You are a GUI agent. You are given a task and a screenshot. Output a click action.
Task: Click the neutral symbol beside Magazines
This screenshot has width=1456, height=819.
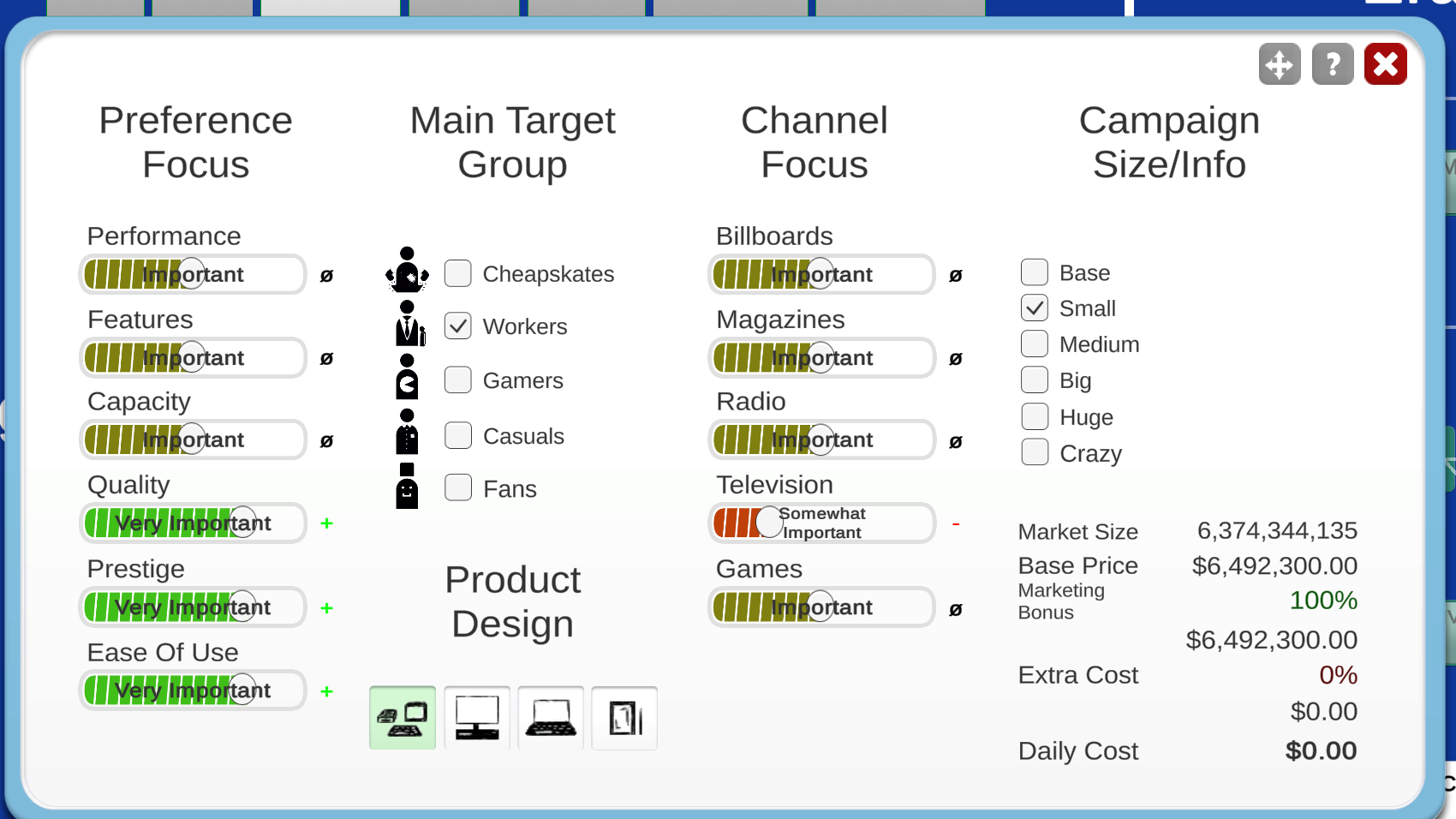pos(956,358)
